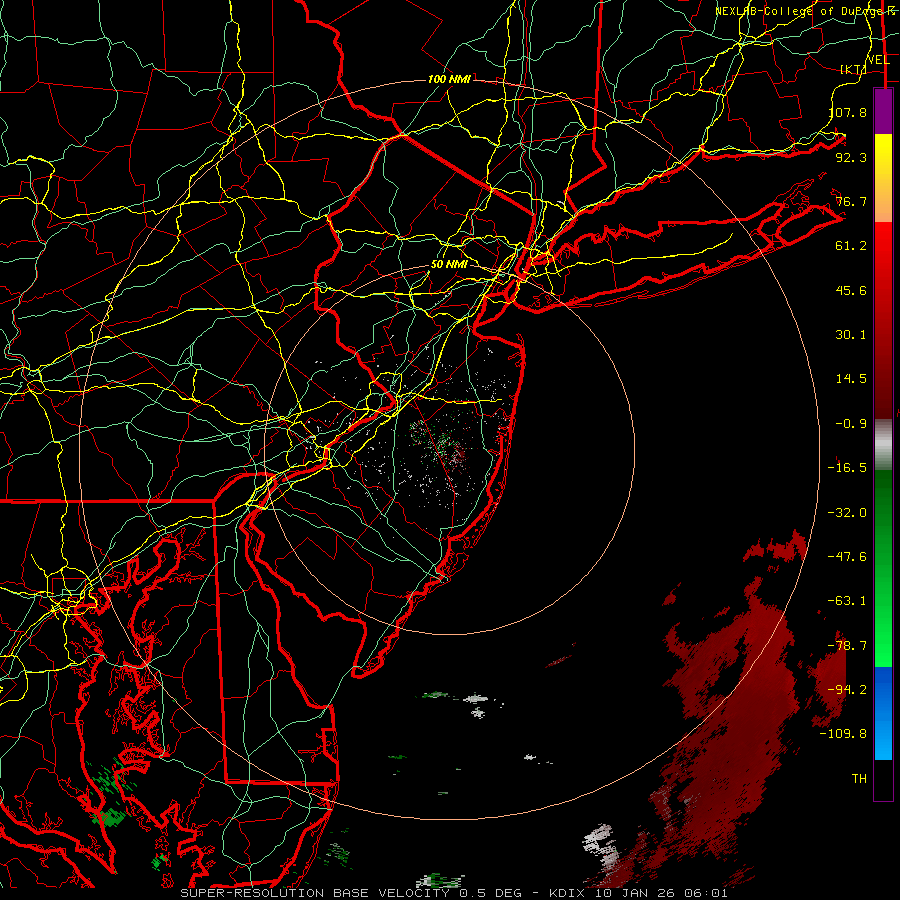Click the 92.3 scale value
This screenshot has height=900, width=900.
pos(851,157)
